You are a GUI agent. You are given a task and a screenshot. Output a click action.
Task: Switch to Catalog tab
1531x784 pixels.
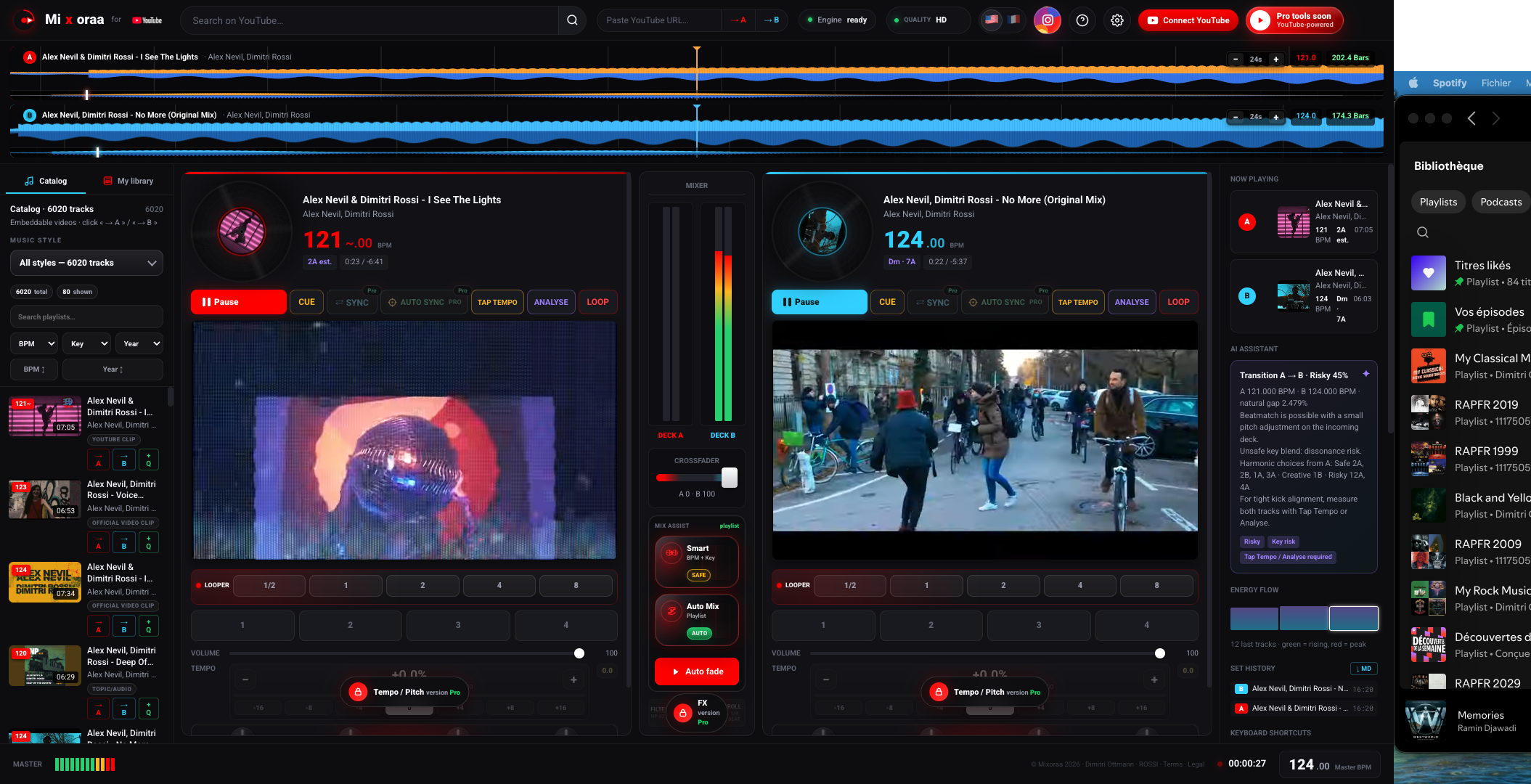46,181
